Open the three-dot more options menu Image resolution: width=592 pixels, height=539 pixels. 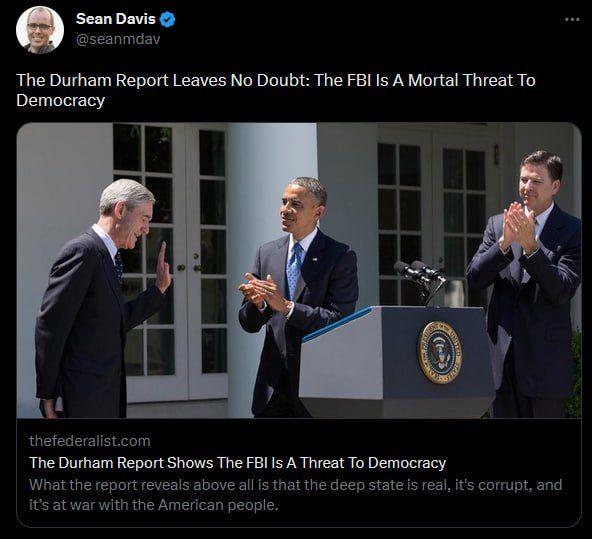point(572,20)
